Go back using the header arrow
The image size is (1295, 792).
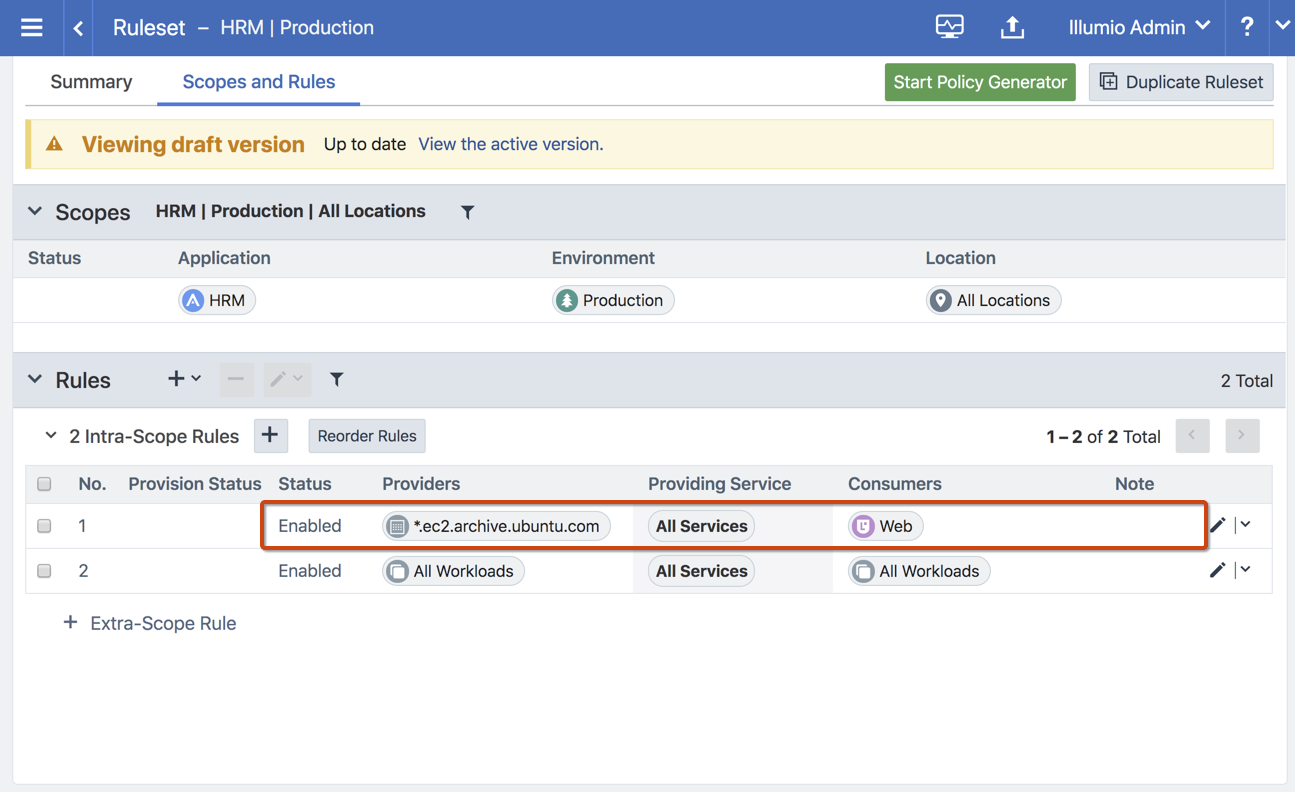[78, 28]
